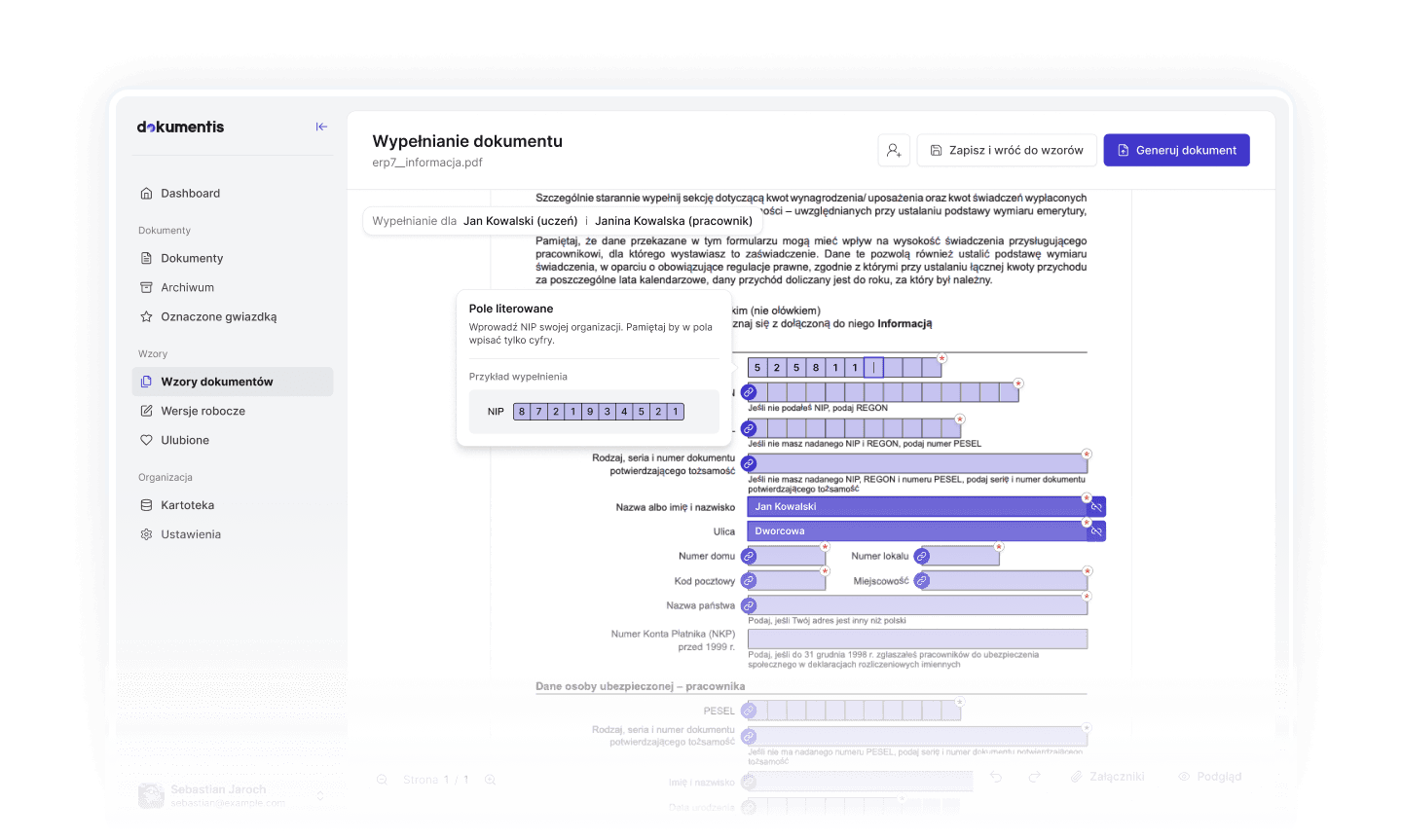Go to Archiwum in the sidebar
Screen dimensions: 1402x840
(x=187, y=288)
